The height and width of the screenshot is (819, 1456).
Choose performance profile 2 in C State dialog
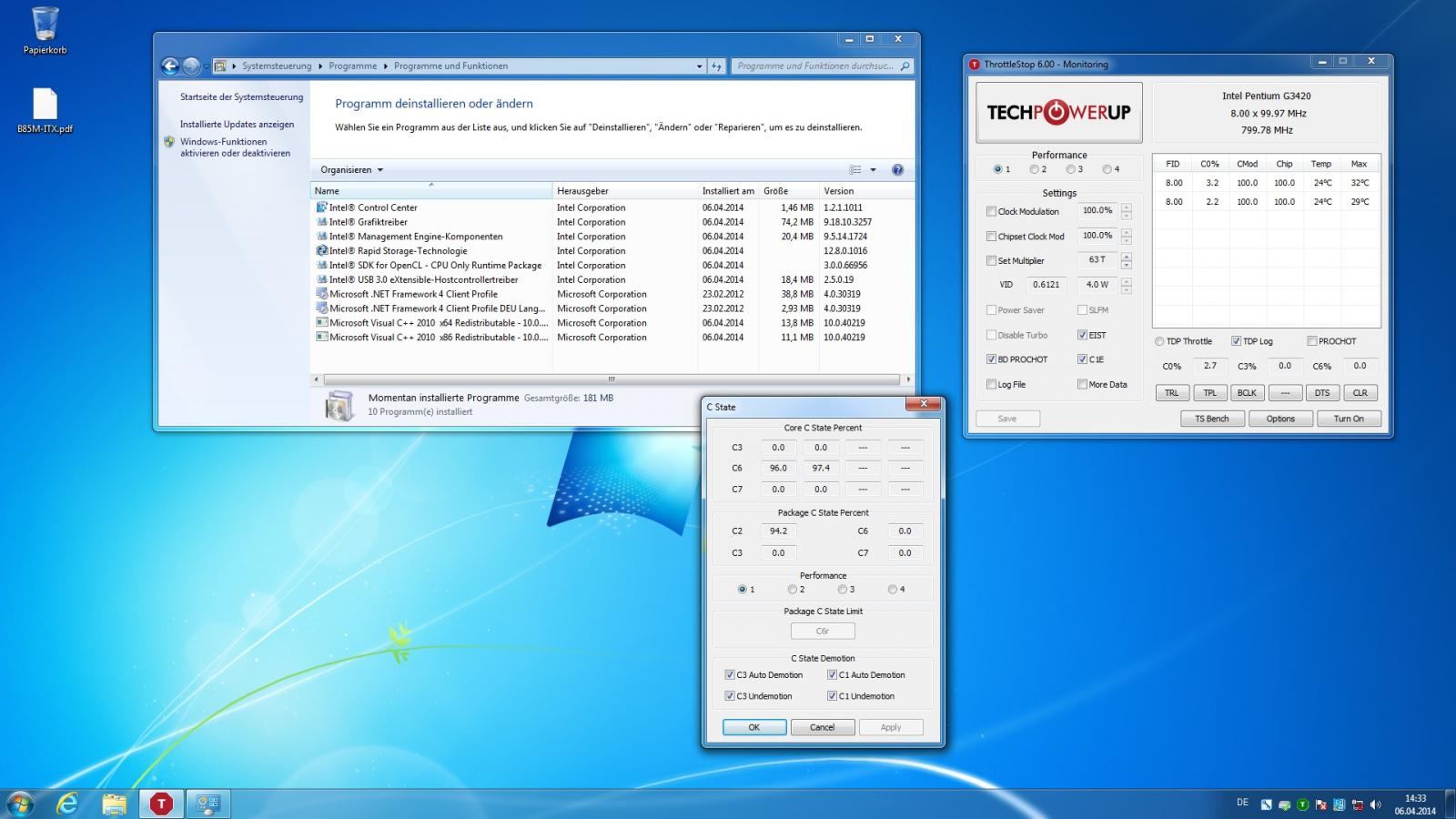pos(793,590)
